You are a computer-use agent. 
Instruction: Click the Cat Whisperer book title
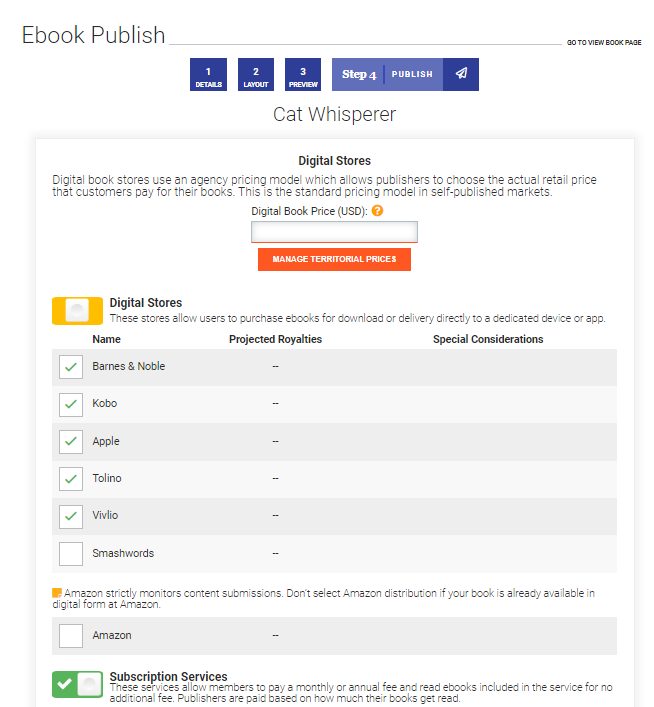pos(334,114)
